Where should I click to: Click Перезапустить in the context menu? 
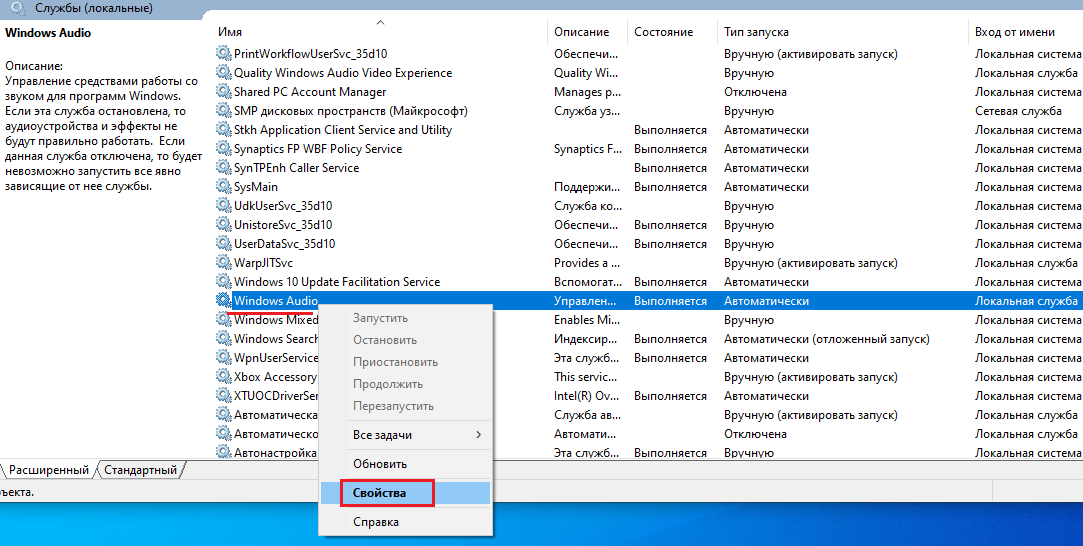[x=405, y=406]
